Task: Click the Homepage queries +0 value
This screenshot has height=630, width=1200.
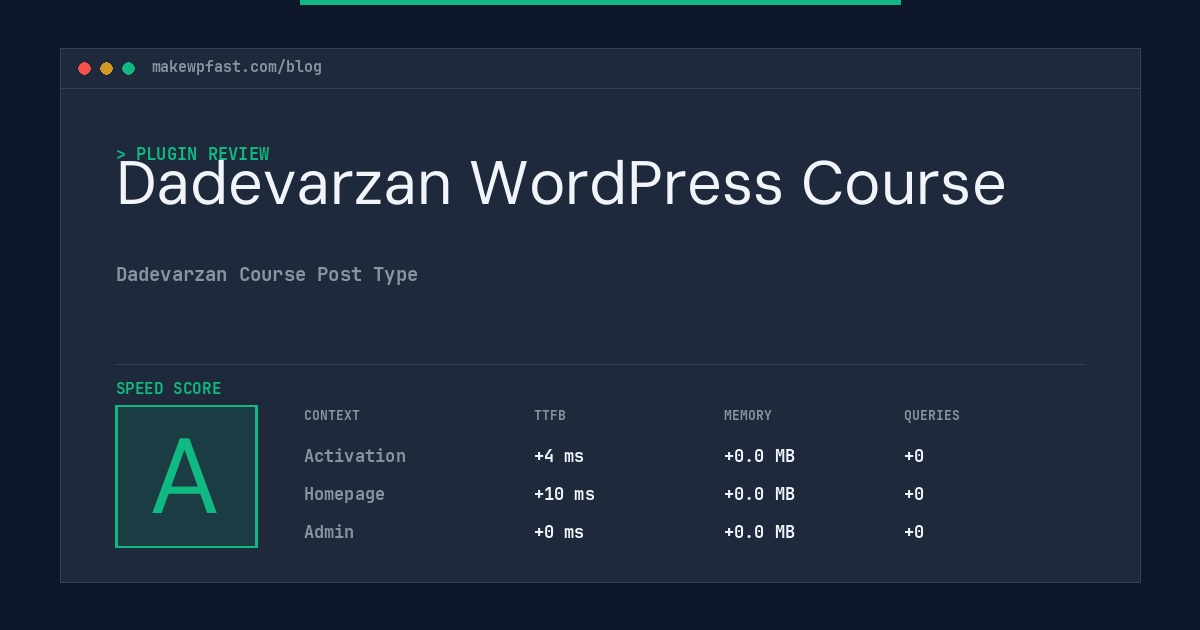Action: [914, 494]
